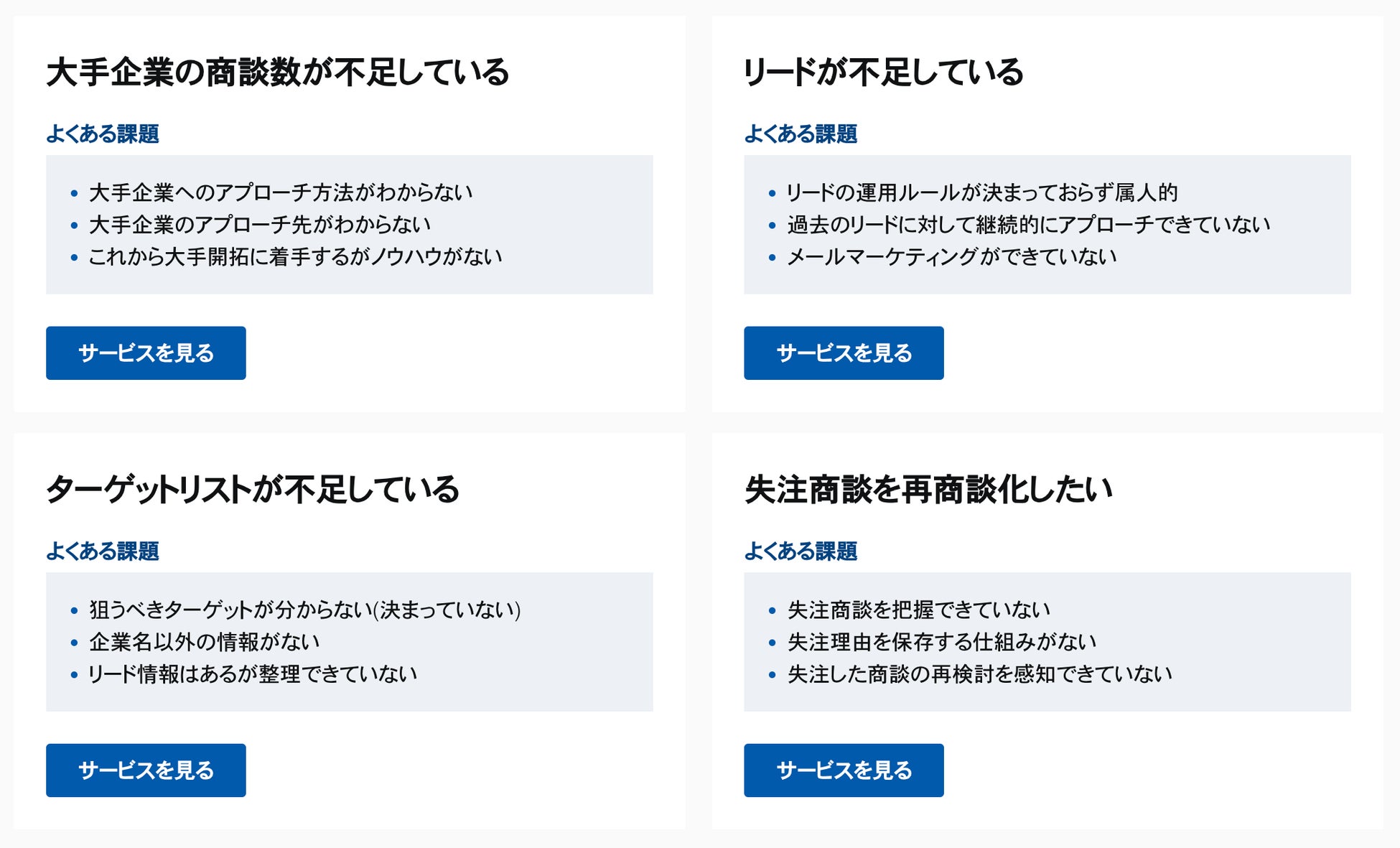Click サービスを見る under リードが不足している
The height and width of the screenshot is (848, 1400).
(x=844, y=353)
